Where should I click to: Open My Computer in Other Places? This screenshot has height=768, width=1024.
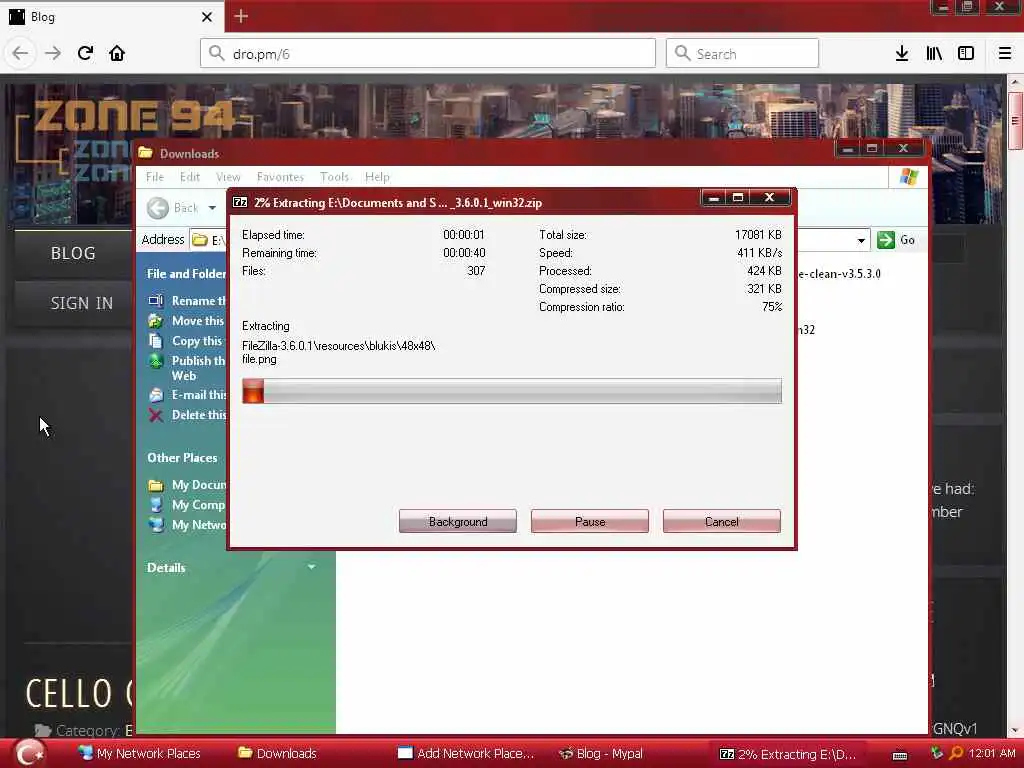[x=187, y=505]
